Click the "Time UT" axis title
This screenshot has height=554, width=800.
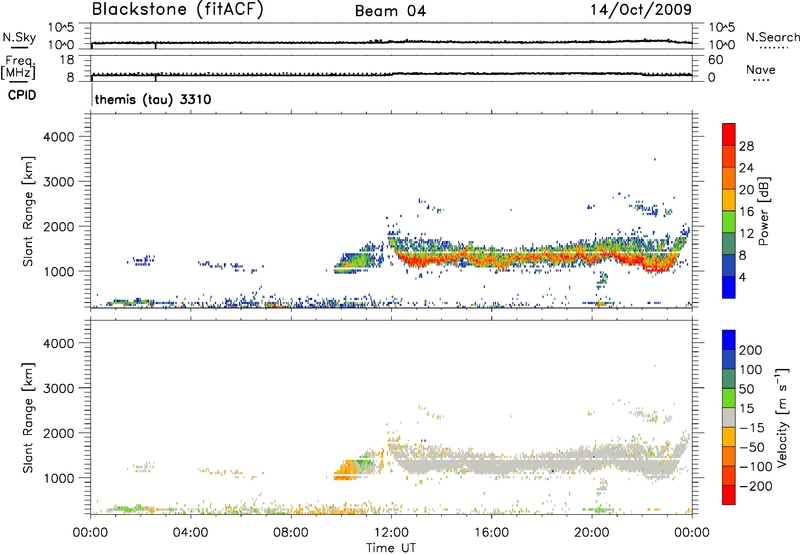tap(391, 548)
